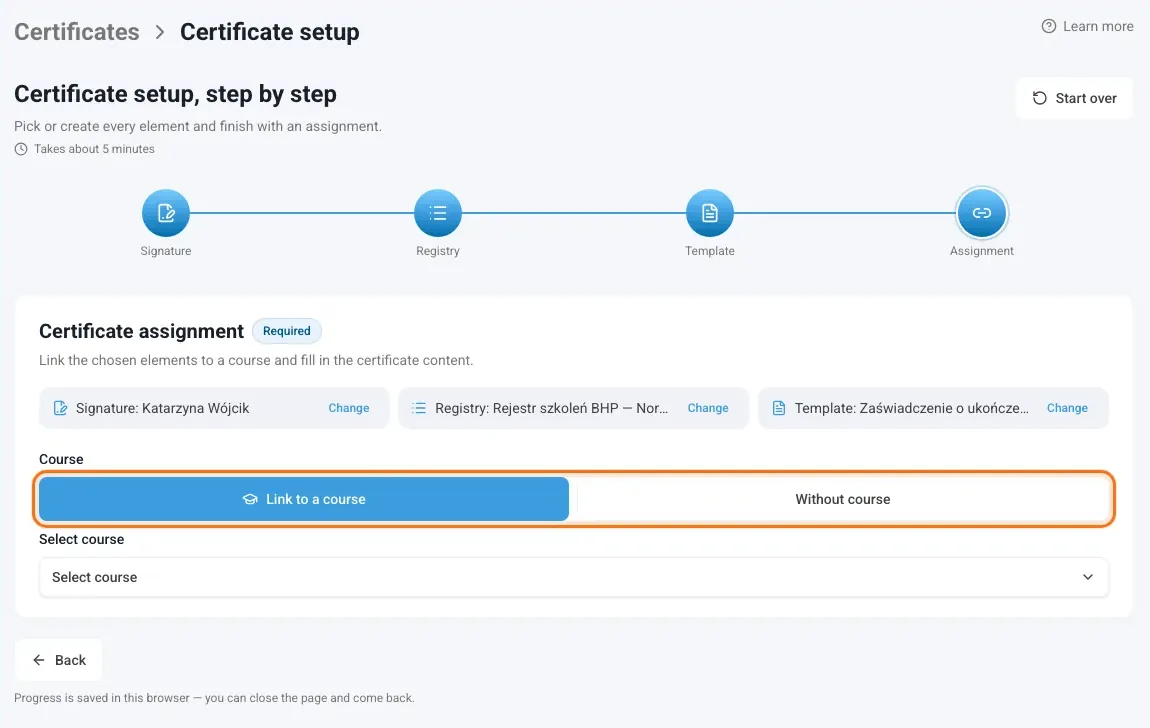1150x728 pixels.
Task: Click the Start over refresh icon
Action: coord(1039,98)
